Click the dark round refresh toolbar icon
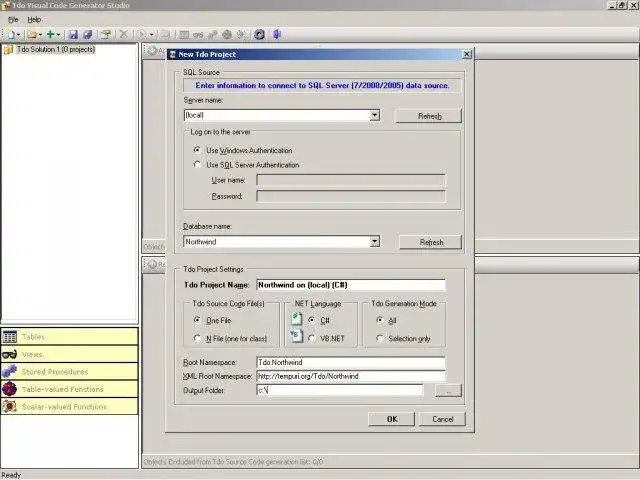The width and height of the screenshot is (640, 480). tap(259, 35)
